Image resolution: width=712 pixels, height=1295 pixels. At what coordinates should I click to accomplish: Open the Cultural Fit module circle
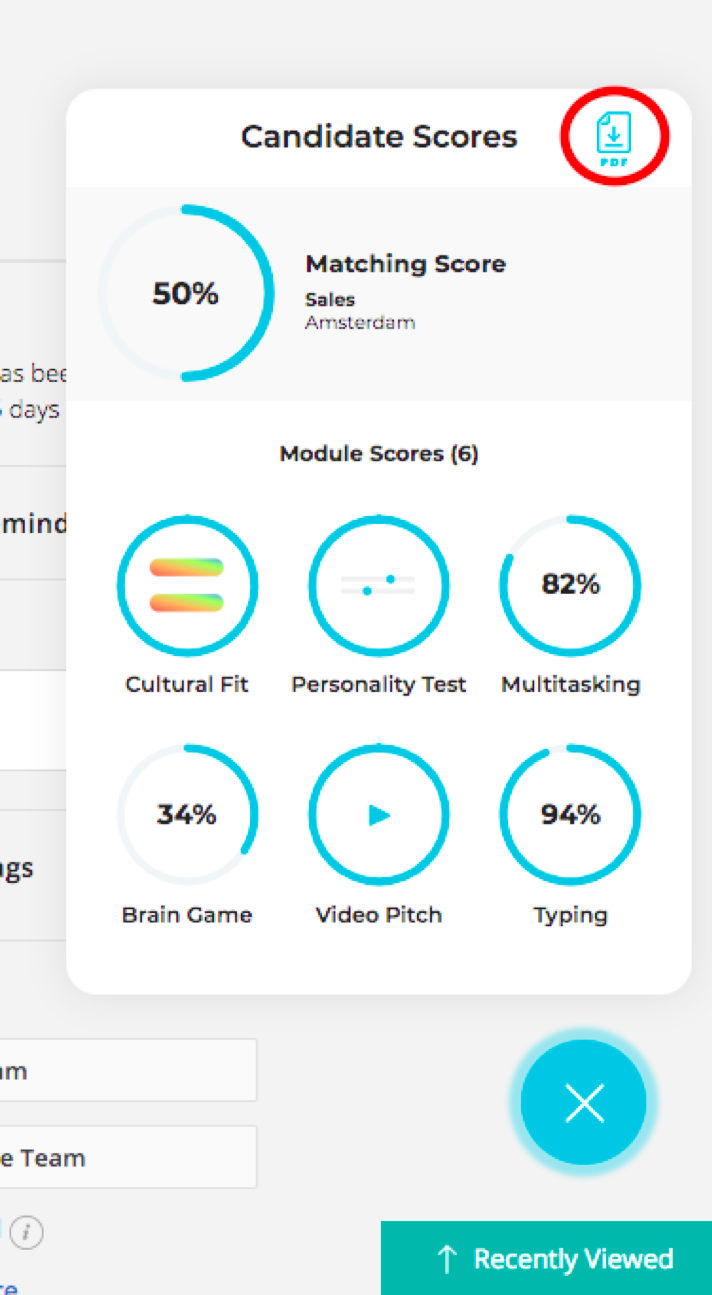[x=187, y=586]
